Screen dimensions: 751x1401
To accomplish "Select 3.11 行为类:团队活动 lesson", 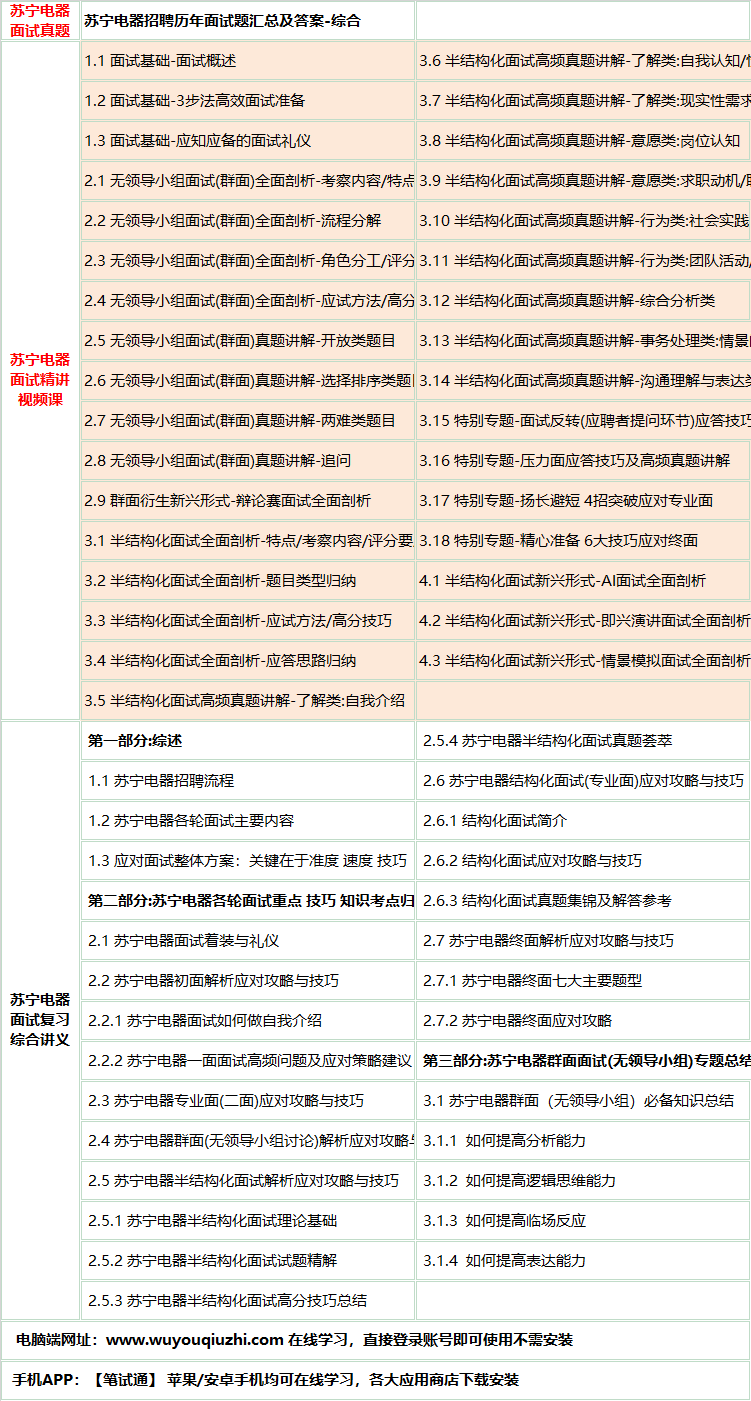I will (583, 260).
